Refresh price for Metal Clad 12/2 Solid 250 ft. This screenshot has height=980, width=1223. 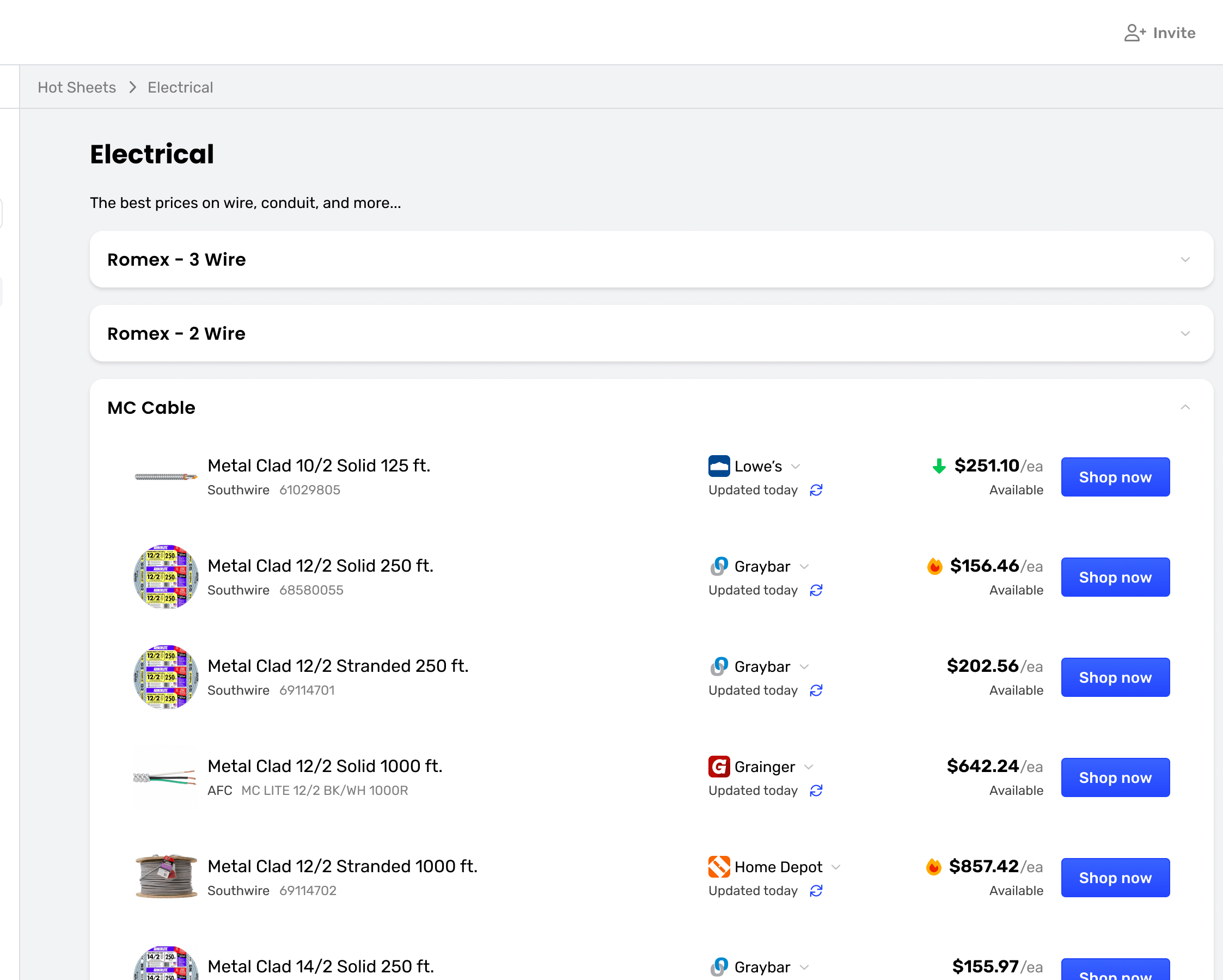(x=816, y=590)
